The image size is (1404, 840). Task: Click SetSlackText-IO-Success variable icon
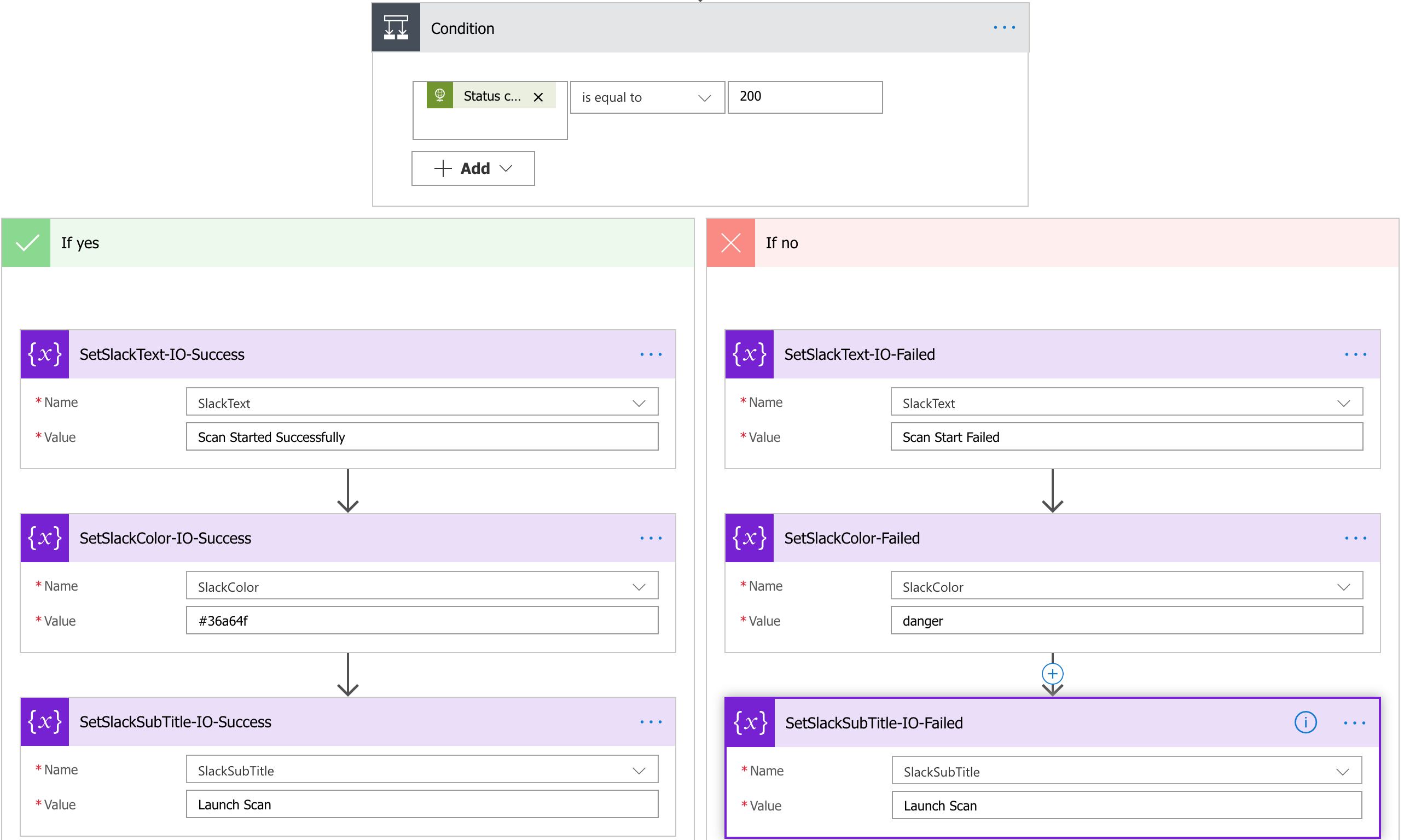(x=45, y=354)
